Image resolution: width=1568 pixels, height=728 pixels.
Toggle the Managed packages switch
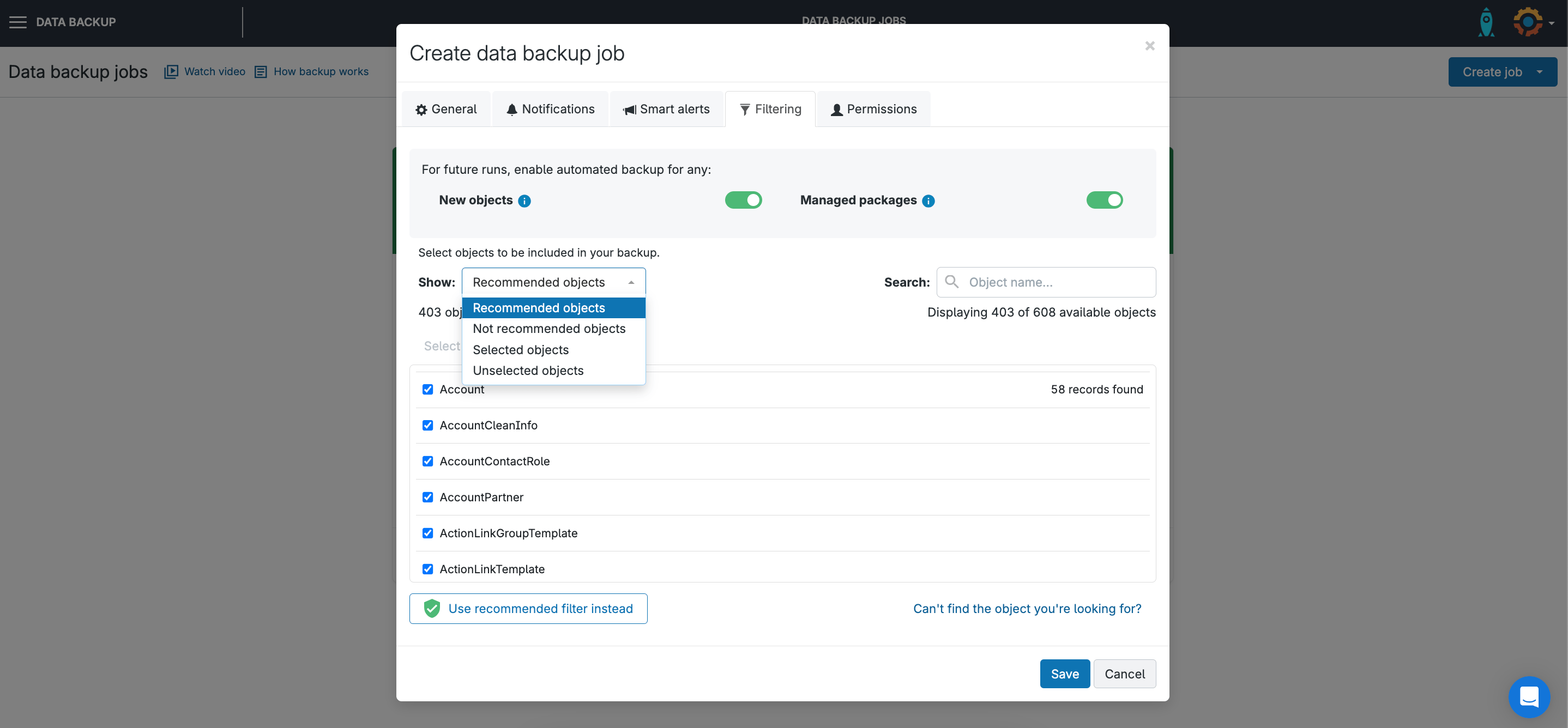[x=1104, y=200]
